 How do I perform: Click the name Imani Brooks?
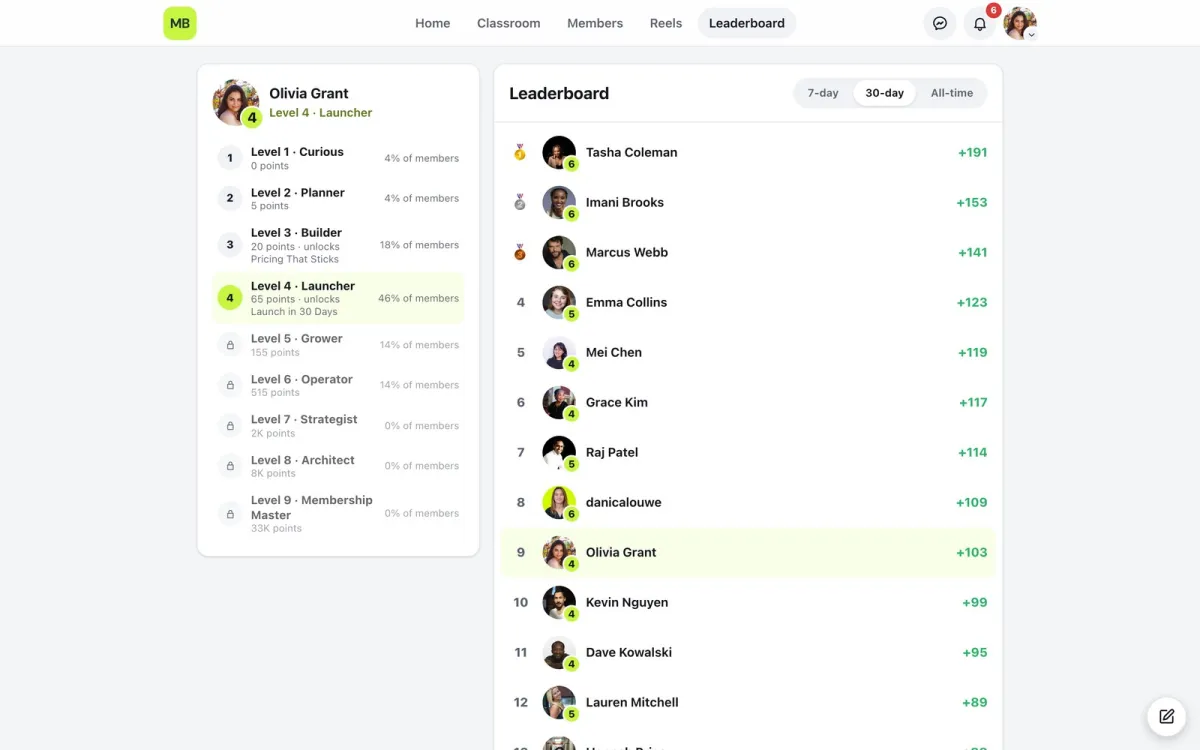click(625, 202)
